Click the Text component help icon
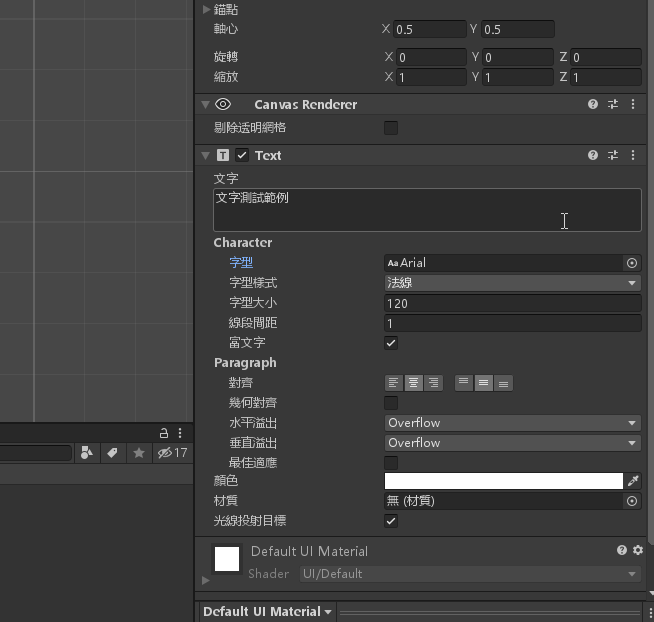 [593, 155]
